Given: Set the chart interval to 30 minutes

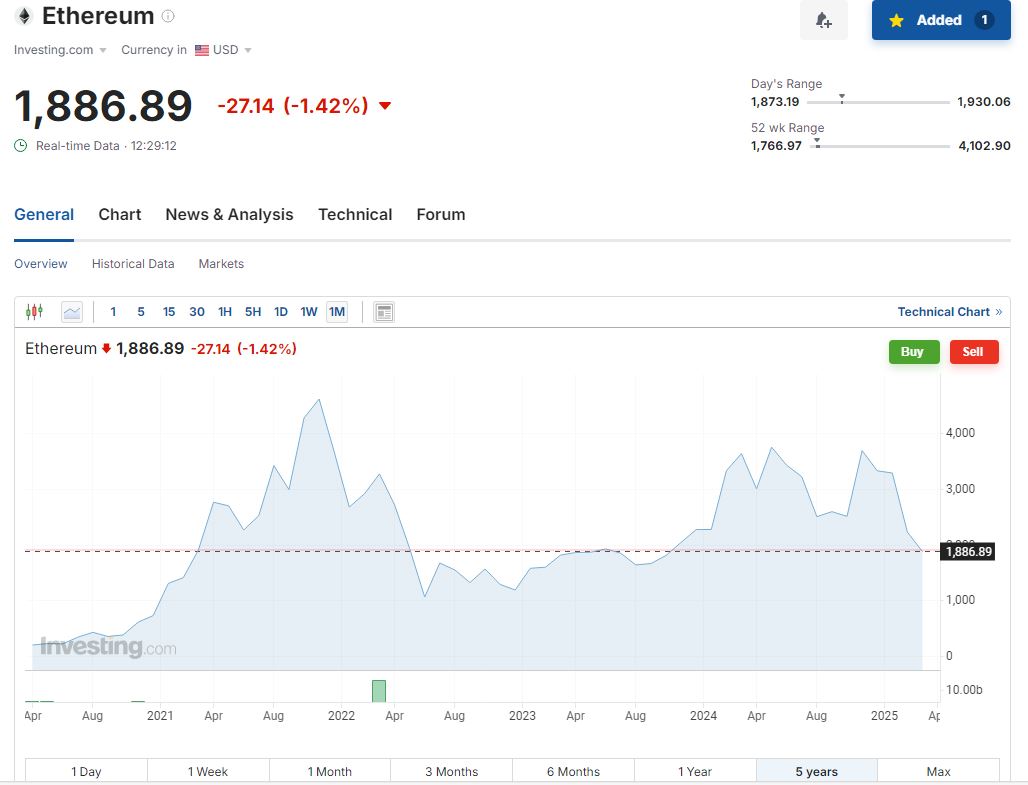Looking at the screenshot, I should click(x=197, y=312).
